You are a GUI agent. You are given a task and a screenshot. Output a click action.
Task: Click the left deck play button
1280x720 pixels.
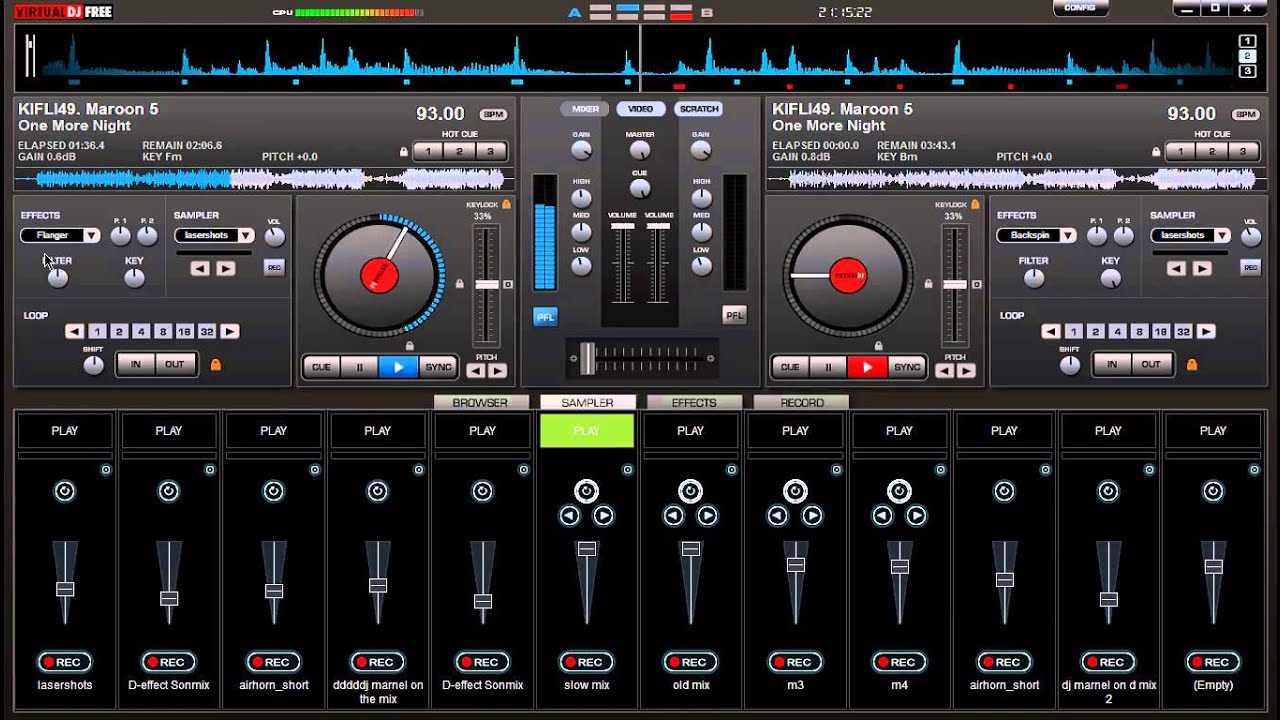[x=398, y=367]
